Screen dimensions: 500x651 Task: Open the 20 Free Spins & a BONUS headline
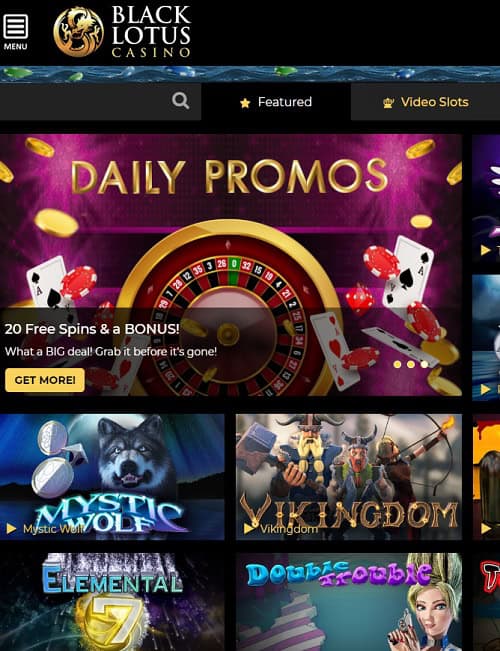pyautogui.click(x=92, y=329)
